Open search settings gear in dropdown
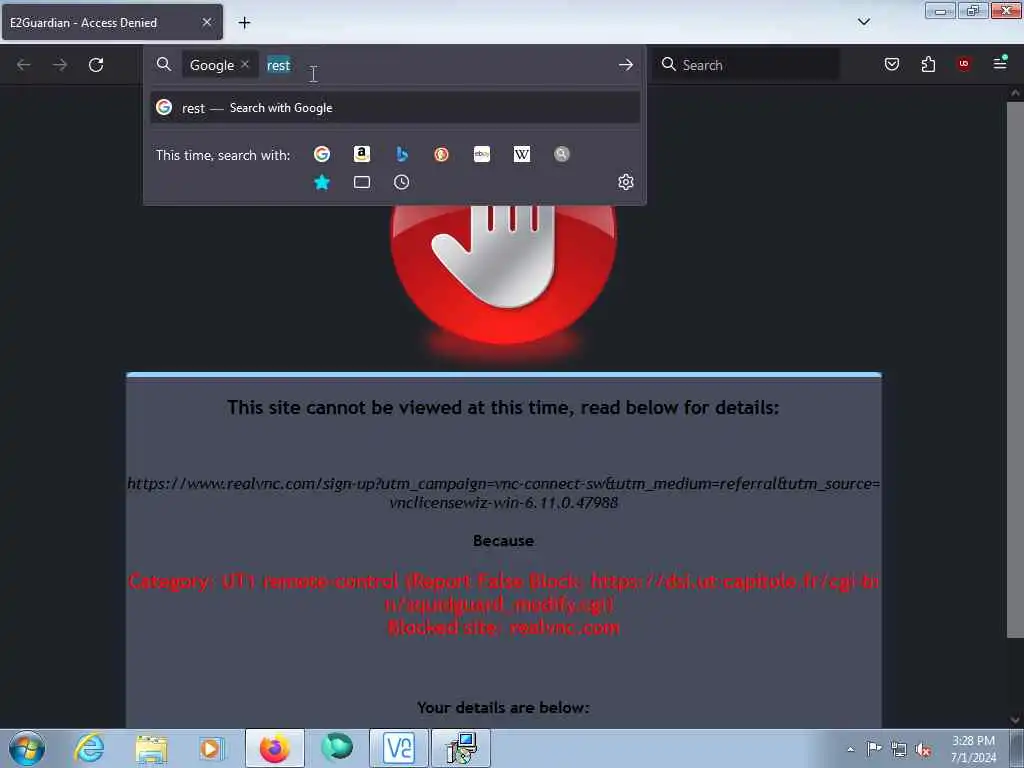This screenshot has height=768, width=1024. 626,182
